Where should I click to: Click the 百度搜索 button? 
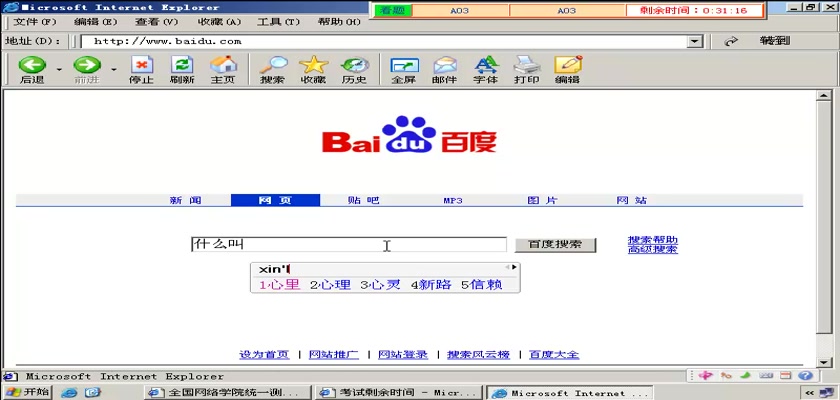[x=555, y=245]
